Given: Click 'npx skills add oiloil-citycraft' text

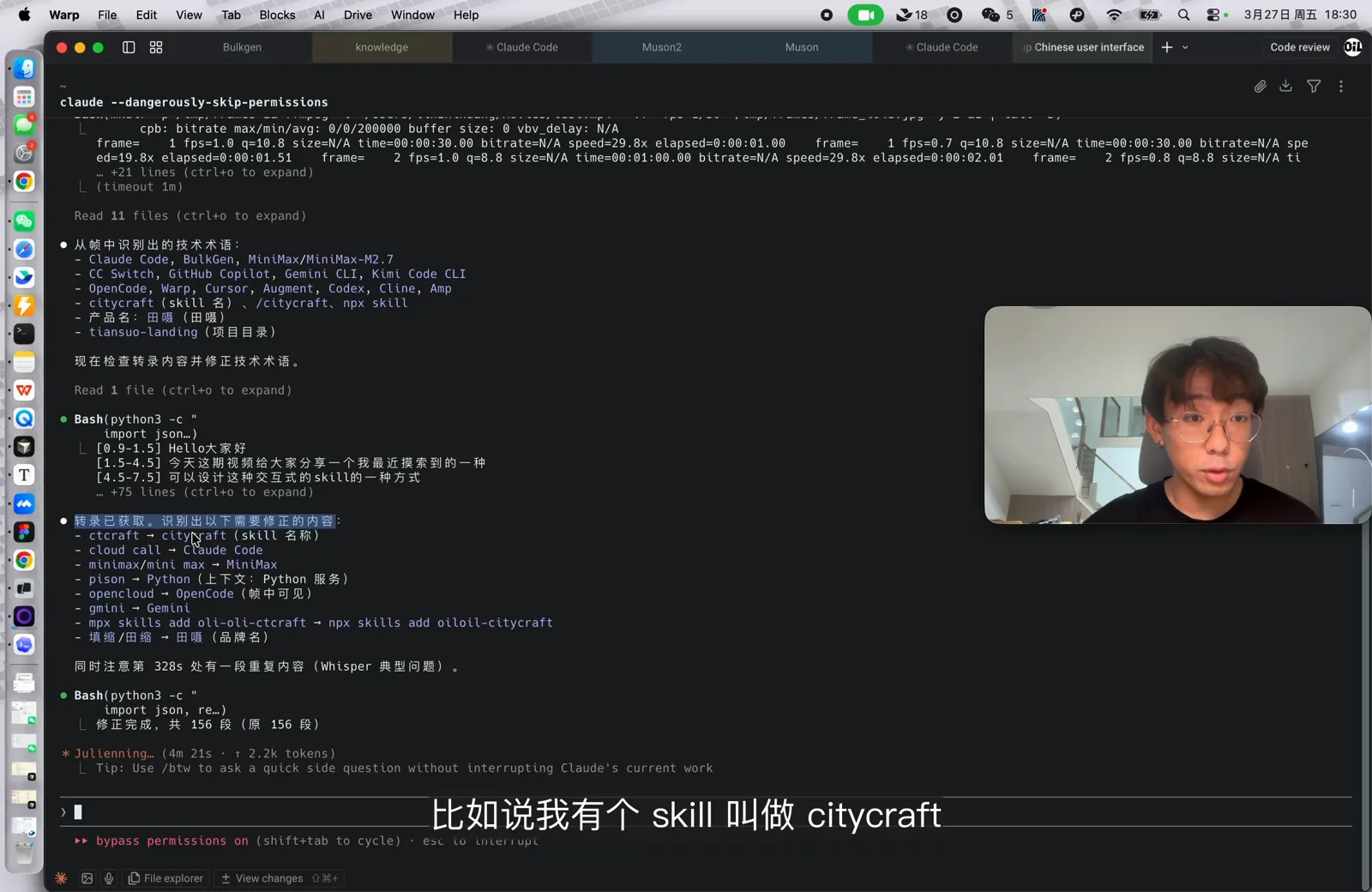Looking at the screenshot, I should tap(441, 623).
